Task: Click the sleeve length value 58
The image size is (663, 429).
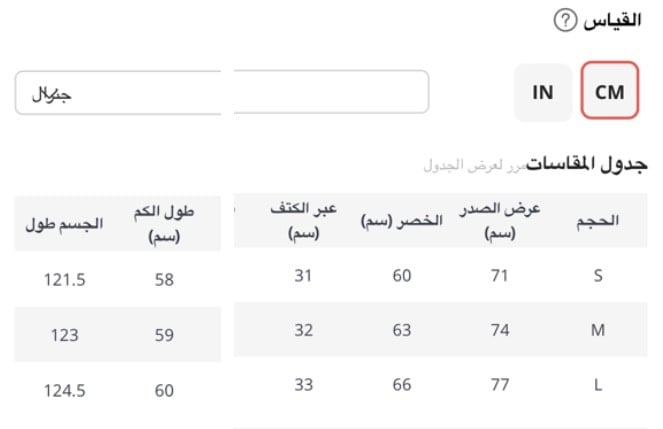Action: coord(164,280)
